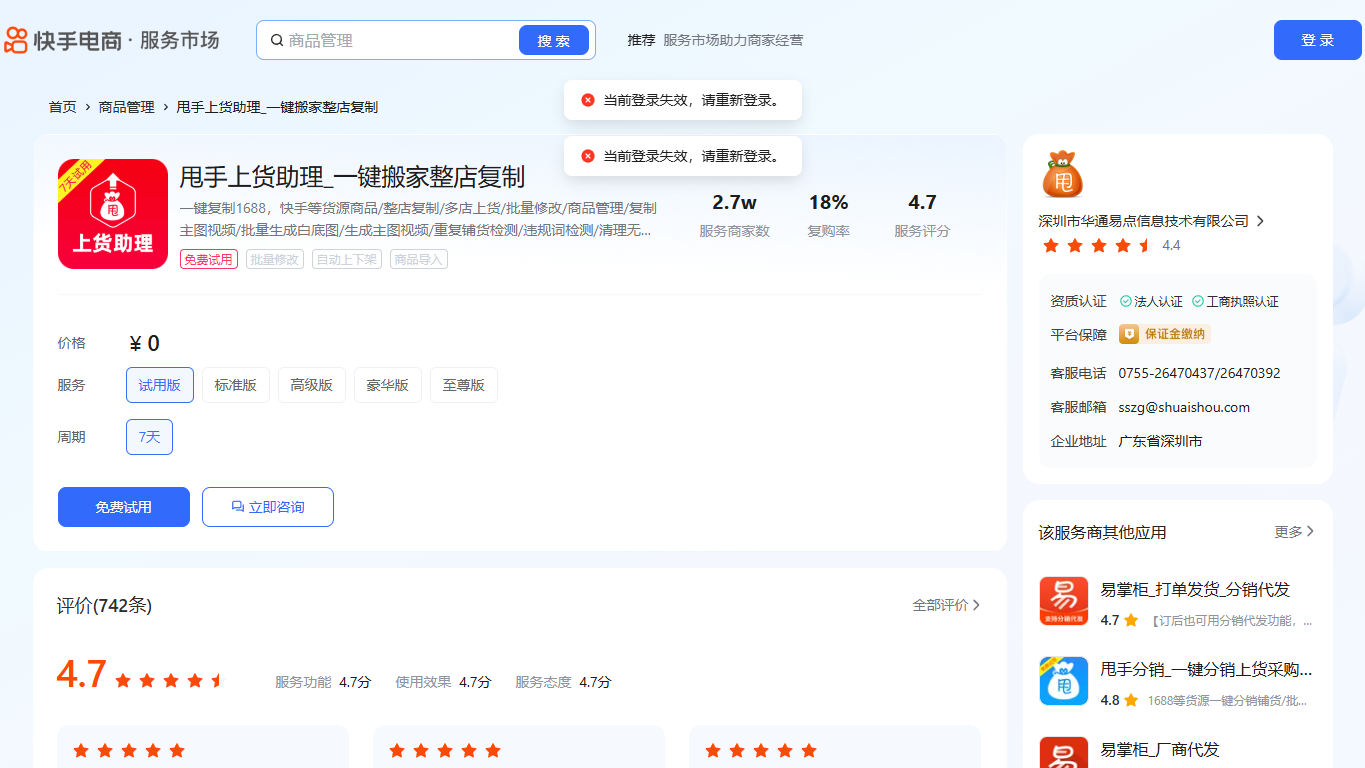Image resolution: width=1365 pixels, height=768 pixels.
Task: Click the vendor money-bag avatar icon
Action: [1062, 175]
